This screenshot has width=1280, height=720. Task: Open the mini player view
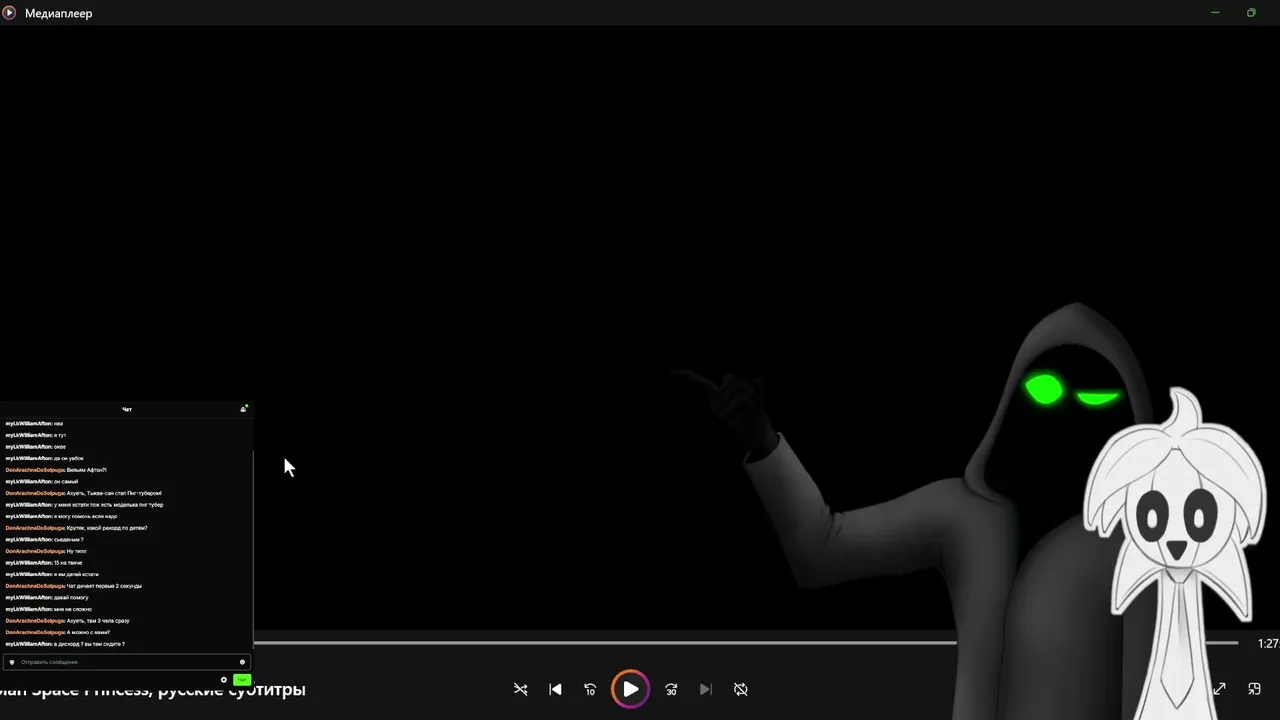point(1254,689)
